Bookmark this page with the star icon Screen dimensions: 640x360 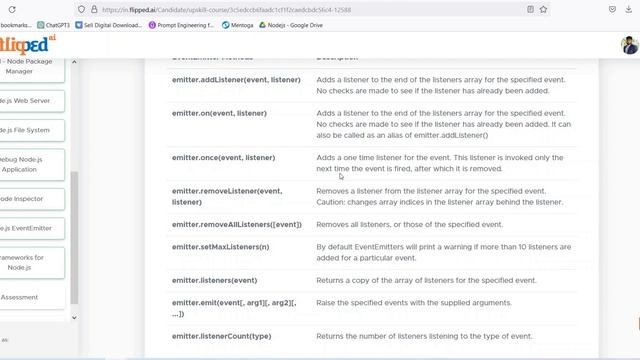pos(543,9)
